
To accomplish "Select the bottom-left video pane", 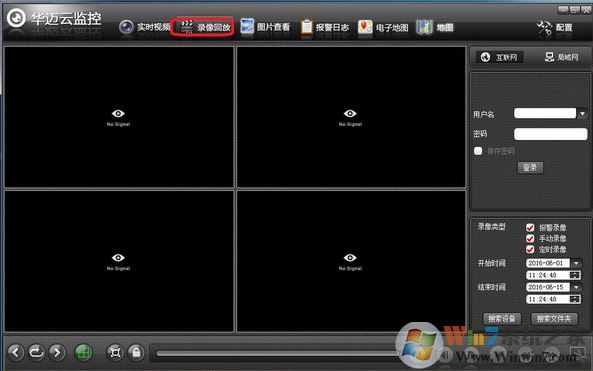I will pos(119,261).
